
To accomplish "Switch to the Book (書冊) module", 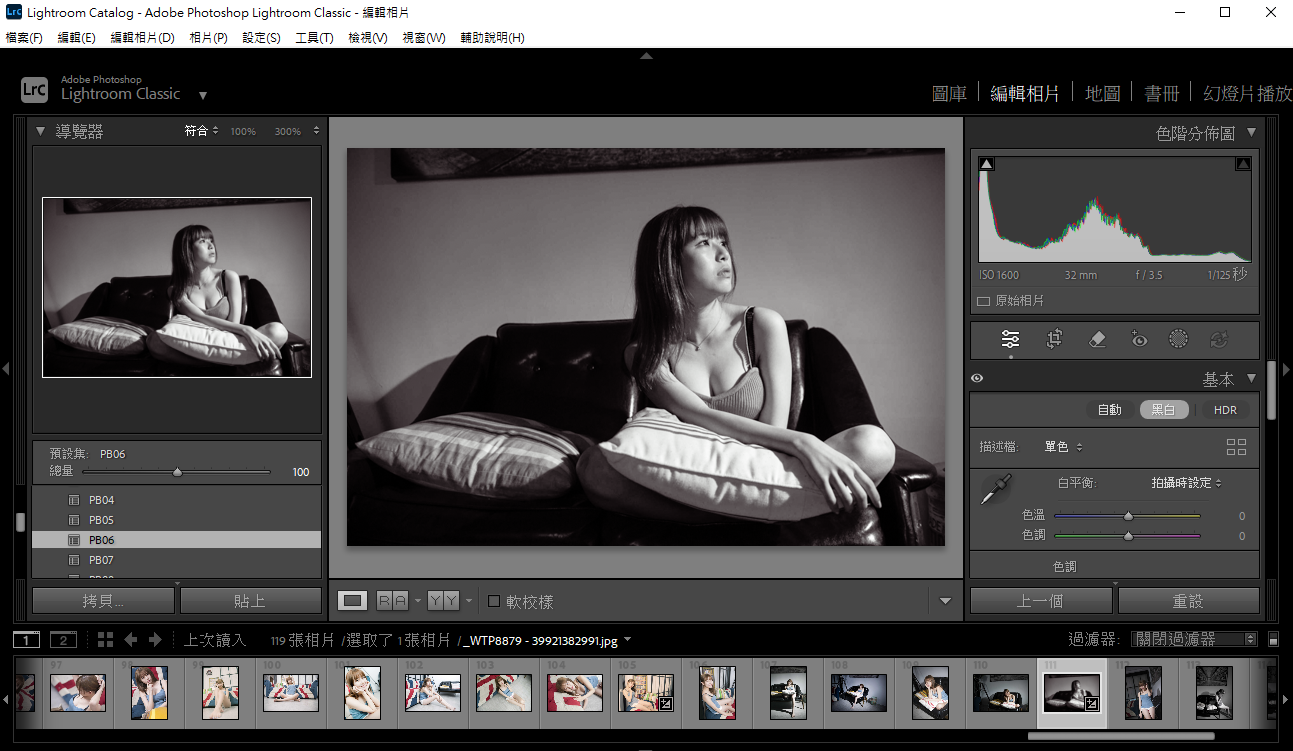I will coord(1162,93).
